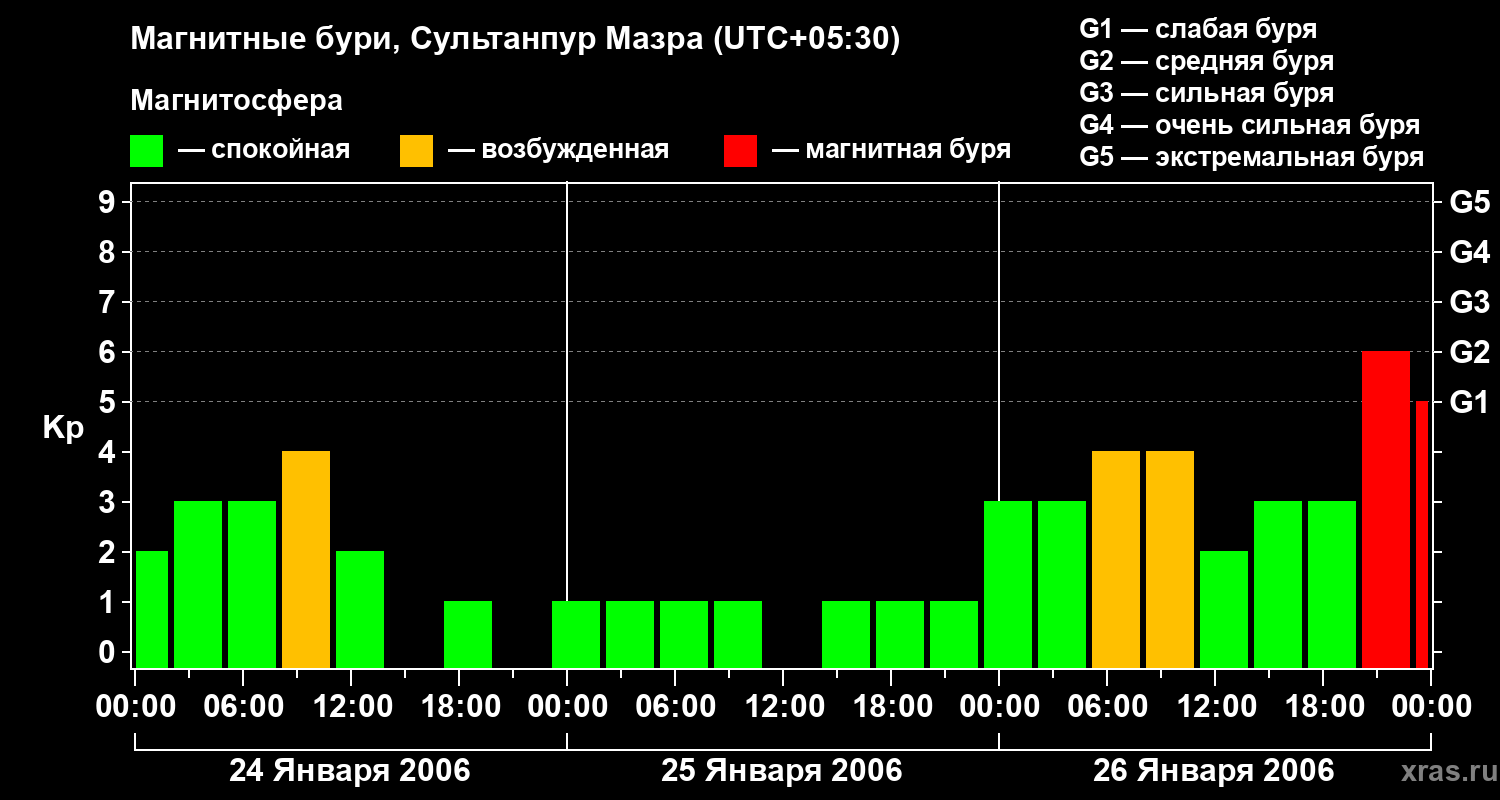Click the '— возбужденная' legend label
The height and width of the screenshot is (800, 1500).
click(558, 151)
